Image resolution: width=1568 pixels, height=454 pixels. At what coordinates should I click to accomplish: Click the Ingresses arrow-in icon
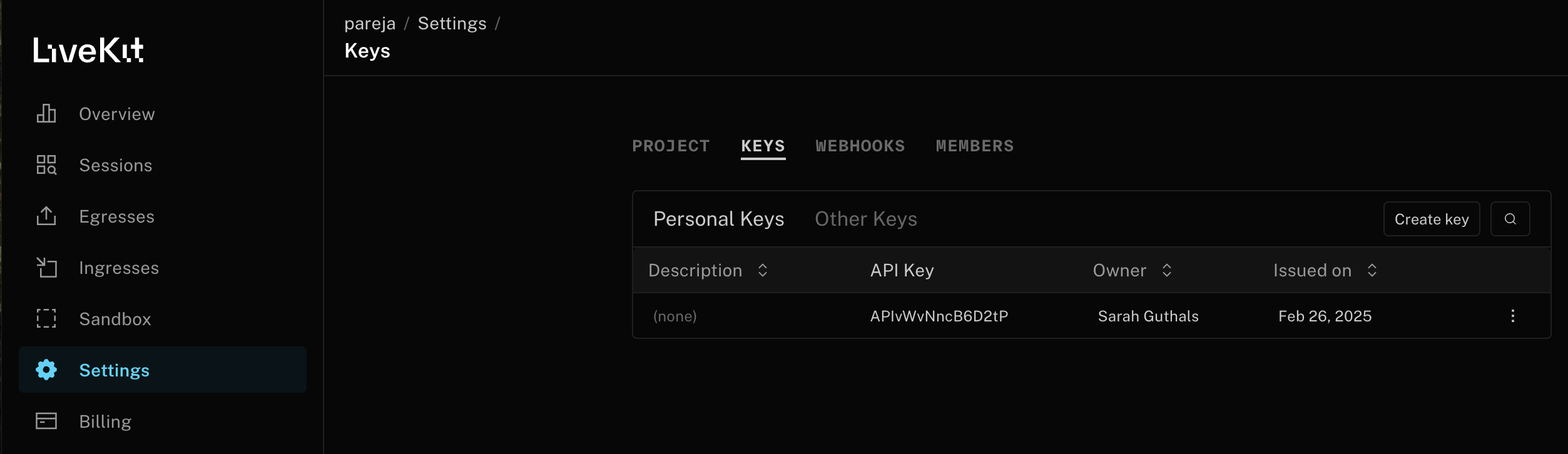pyautogui.click(x=46, y=268)
